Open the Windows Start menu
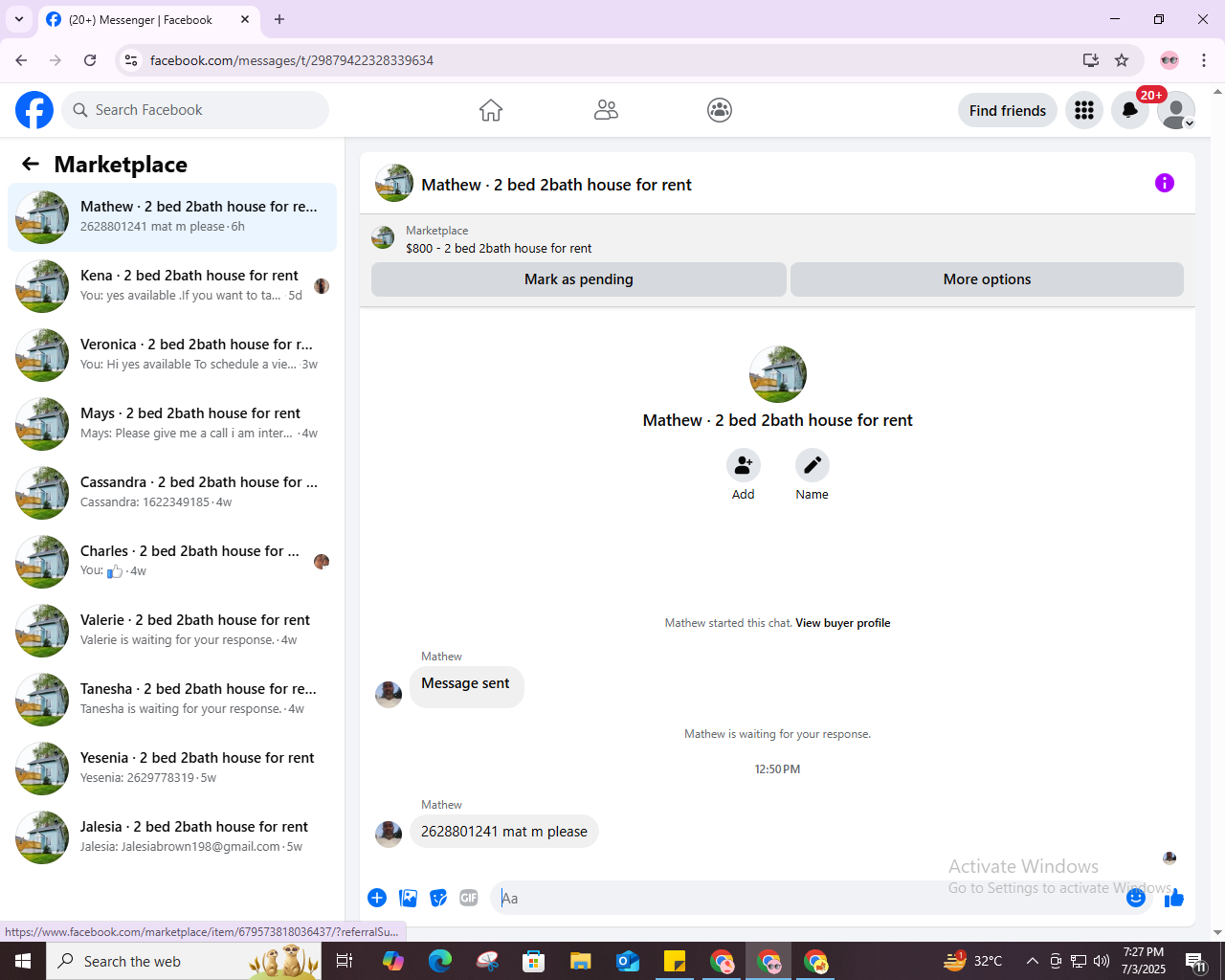 pos(23,961)
